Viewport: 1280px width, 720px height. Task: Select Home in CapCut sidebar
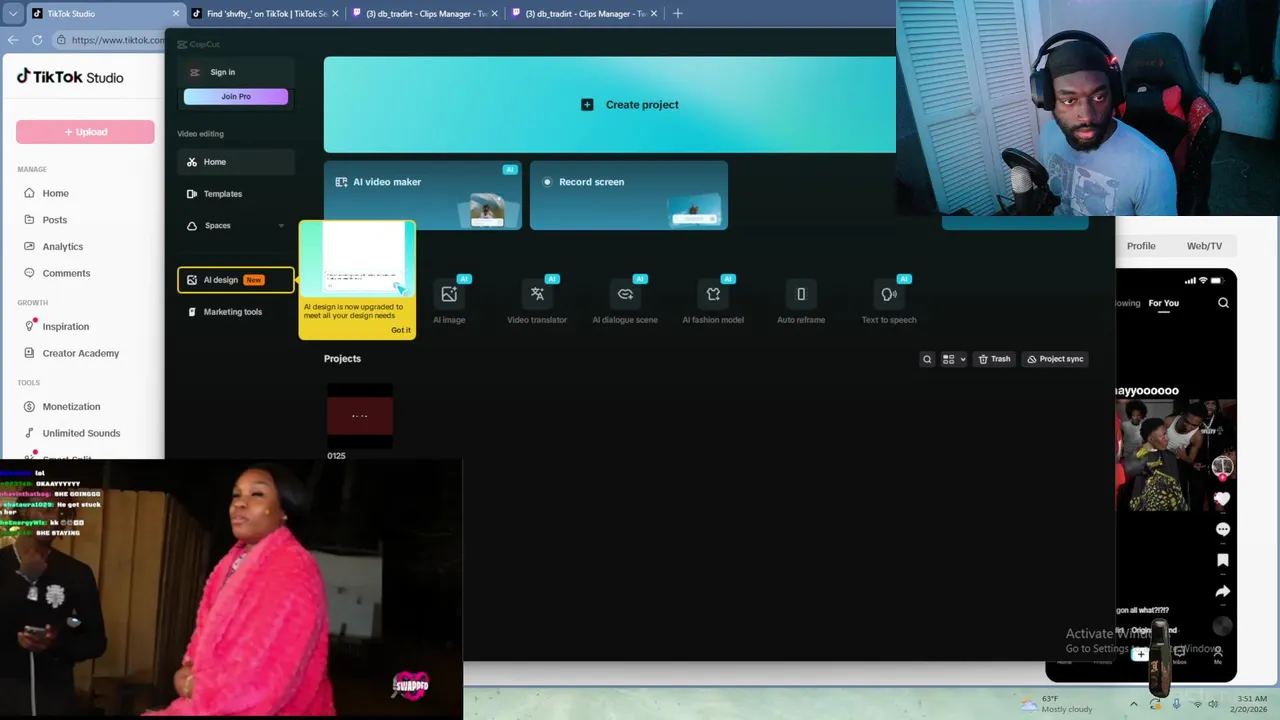click(x=236, y=162)
